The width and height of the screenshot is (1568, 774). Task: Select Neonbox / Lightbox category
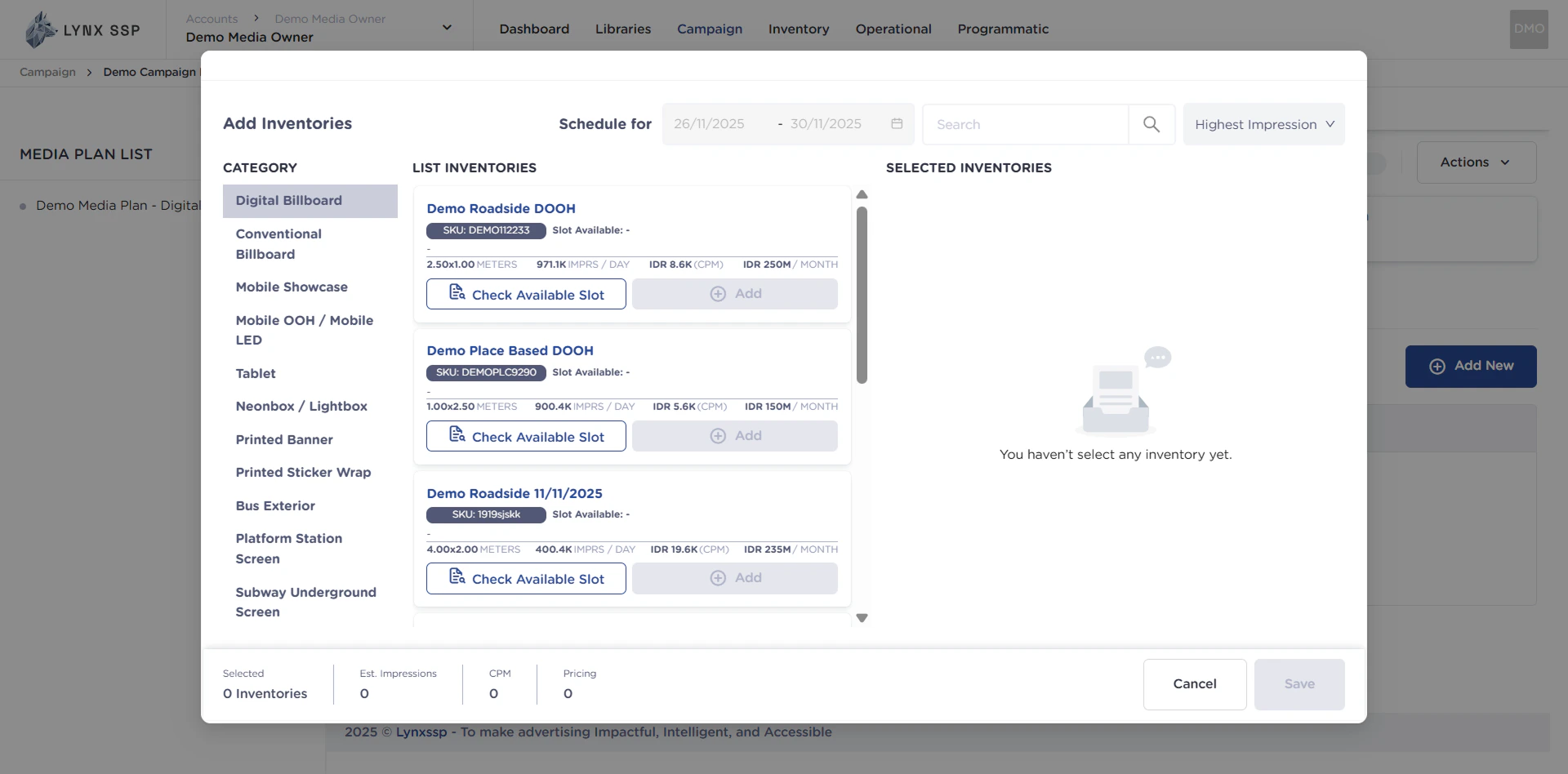click(310, 407)
